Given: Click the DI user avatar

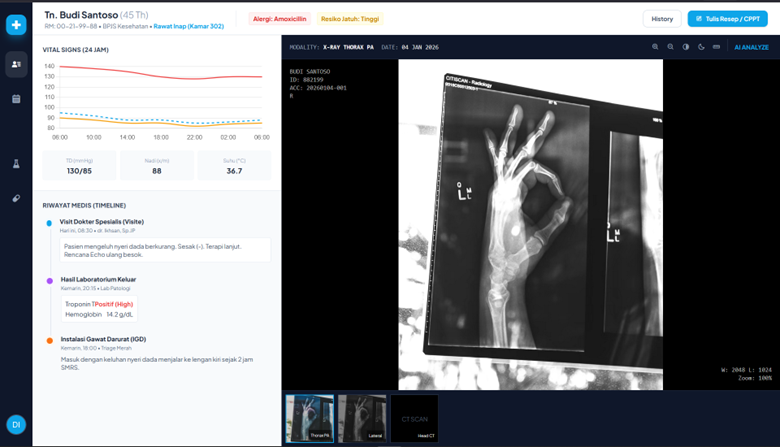Looking at the screenshot, I should point(16,425).
